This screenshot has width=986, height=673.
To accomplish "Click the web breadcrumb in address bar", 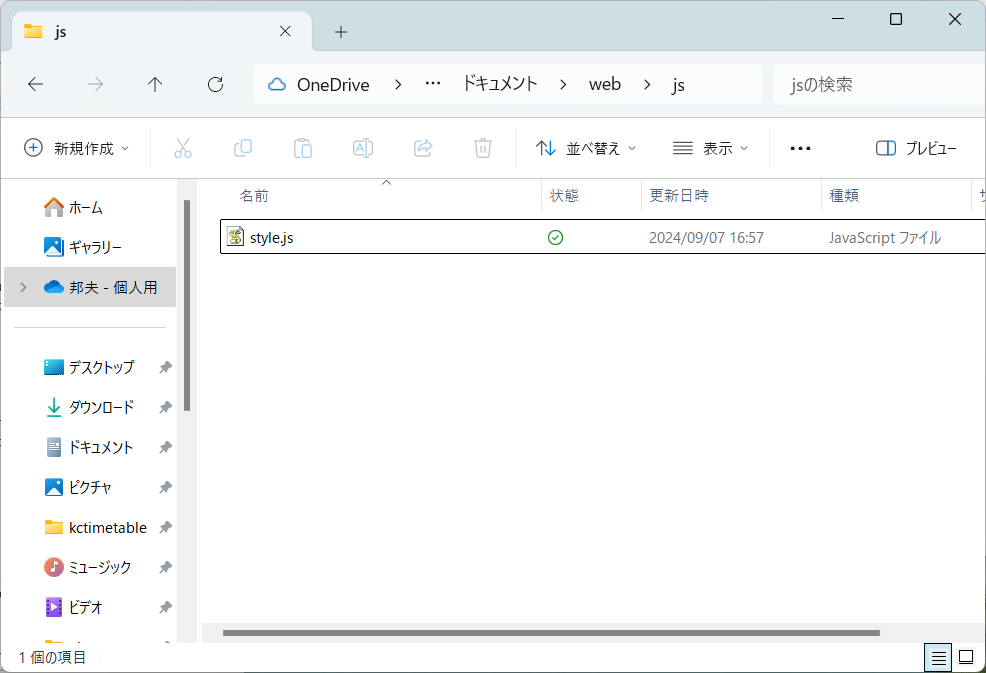I will coord(604,85).
